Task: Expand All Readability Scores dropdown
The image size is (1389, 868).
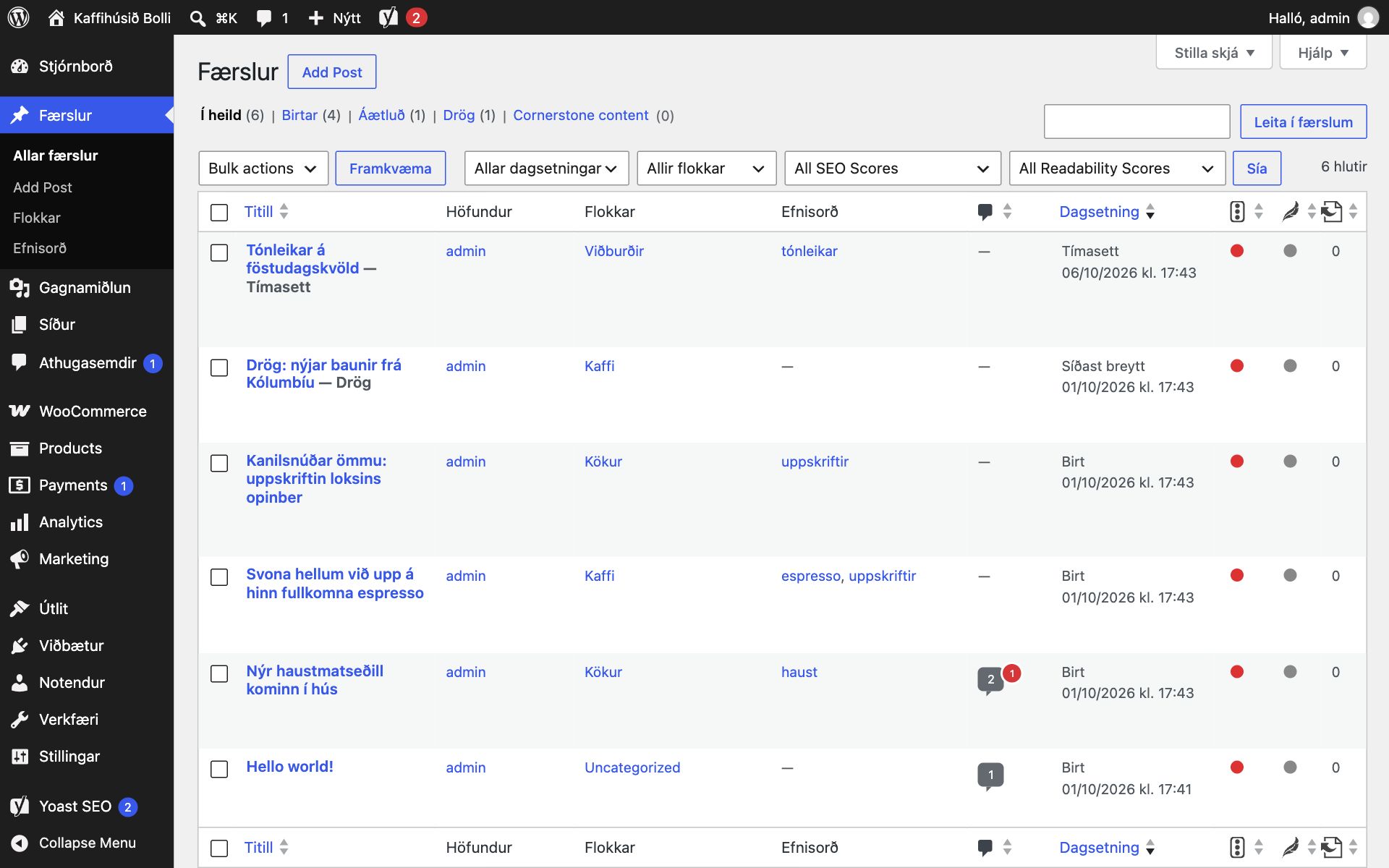Action: tap(1117, 169)
